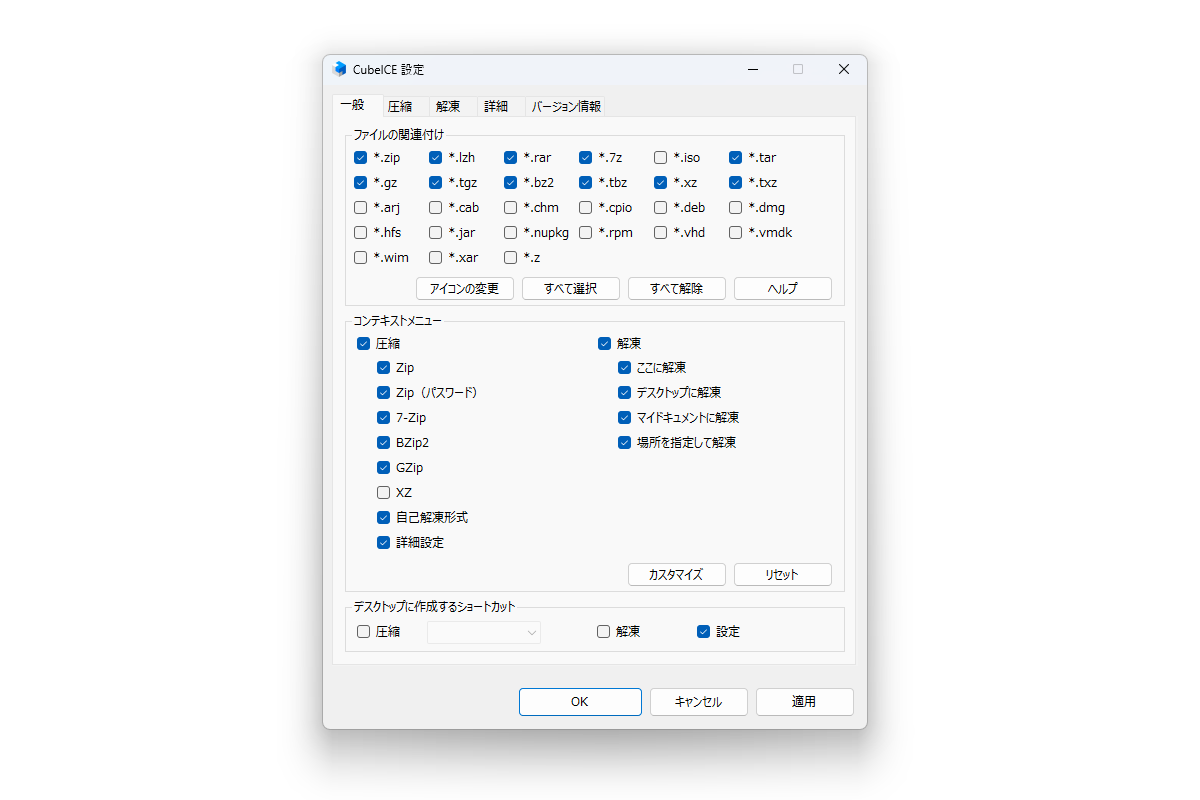The height and width of the screenshot is (800, 1200).
Task: Select the 一般 tab
Action: coord(352,104)
